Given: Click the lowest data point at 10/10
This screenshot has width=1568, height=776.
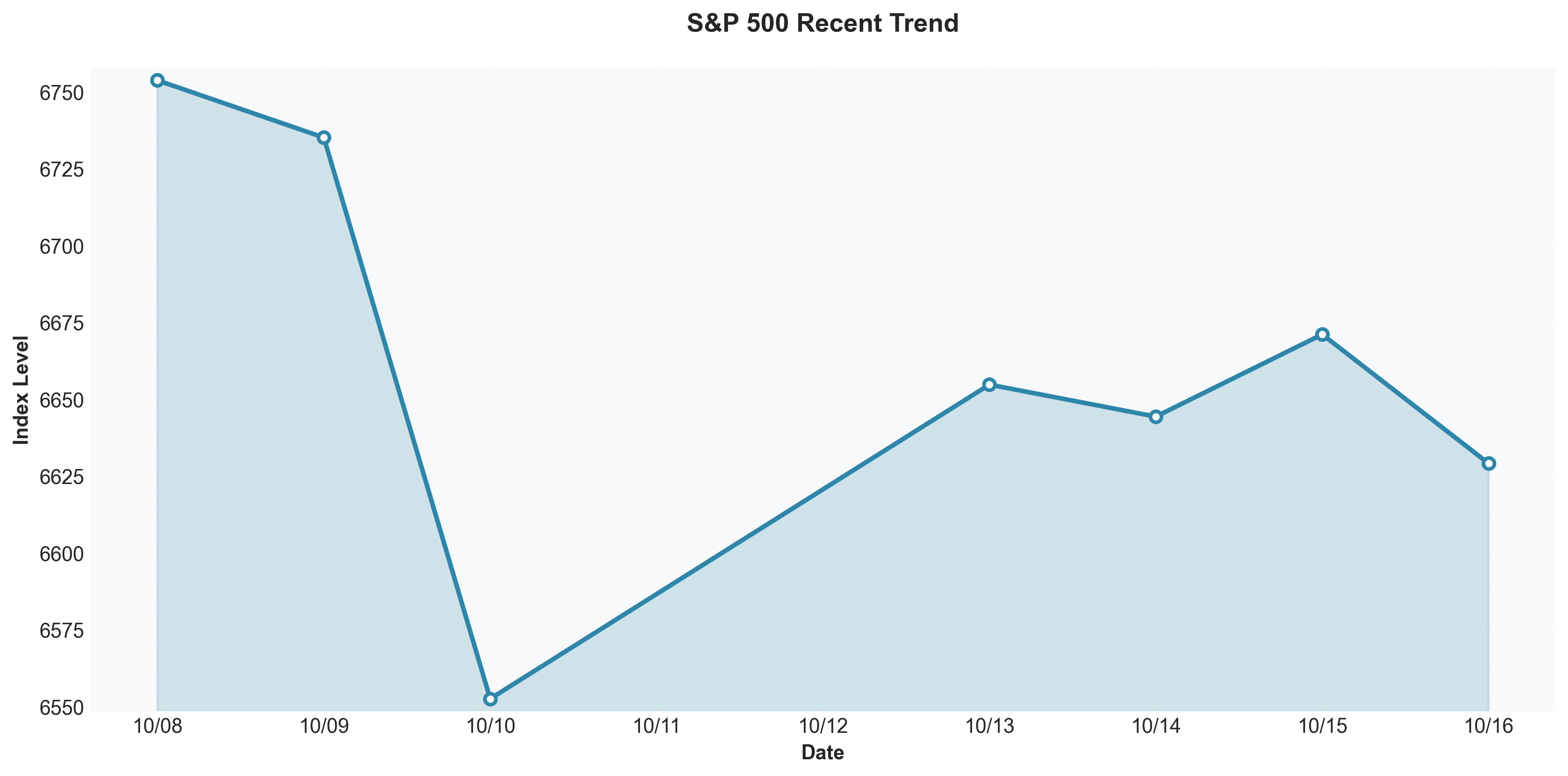Looking at the screenshot, I should pyautogui.click(x=491, y=698).
